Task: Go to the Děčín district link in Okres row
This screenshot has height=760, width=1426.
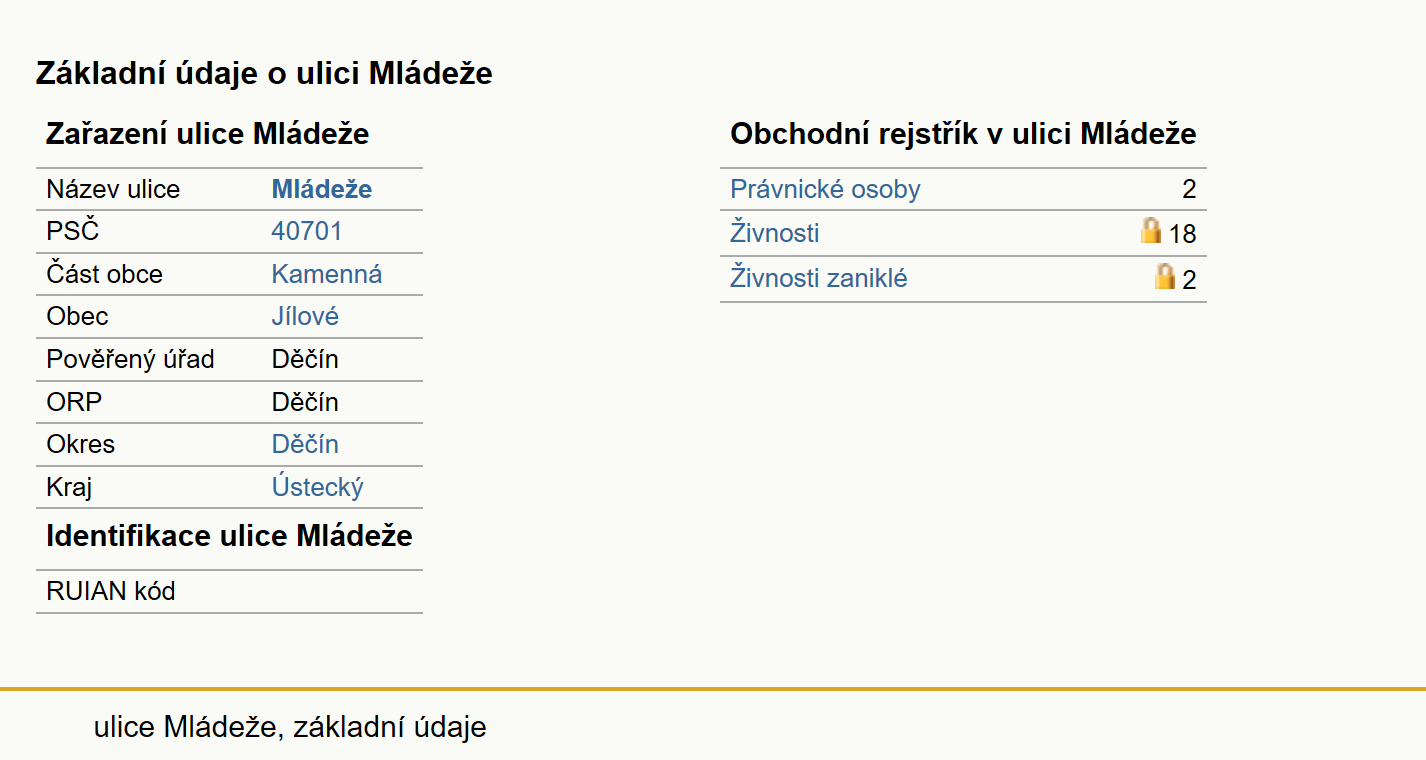Action: pos(305,444)
